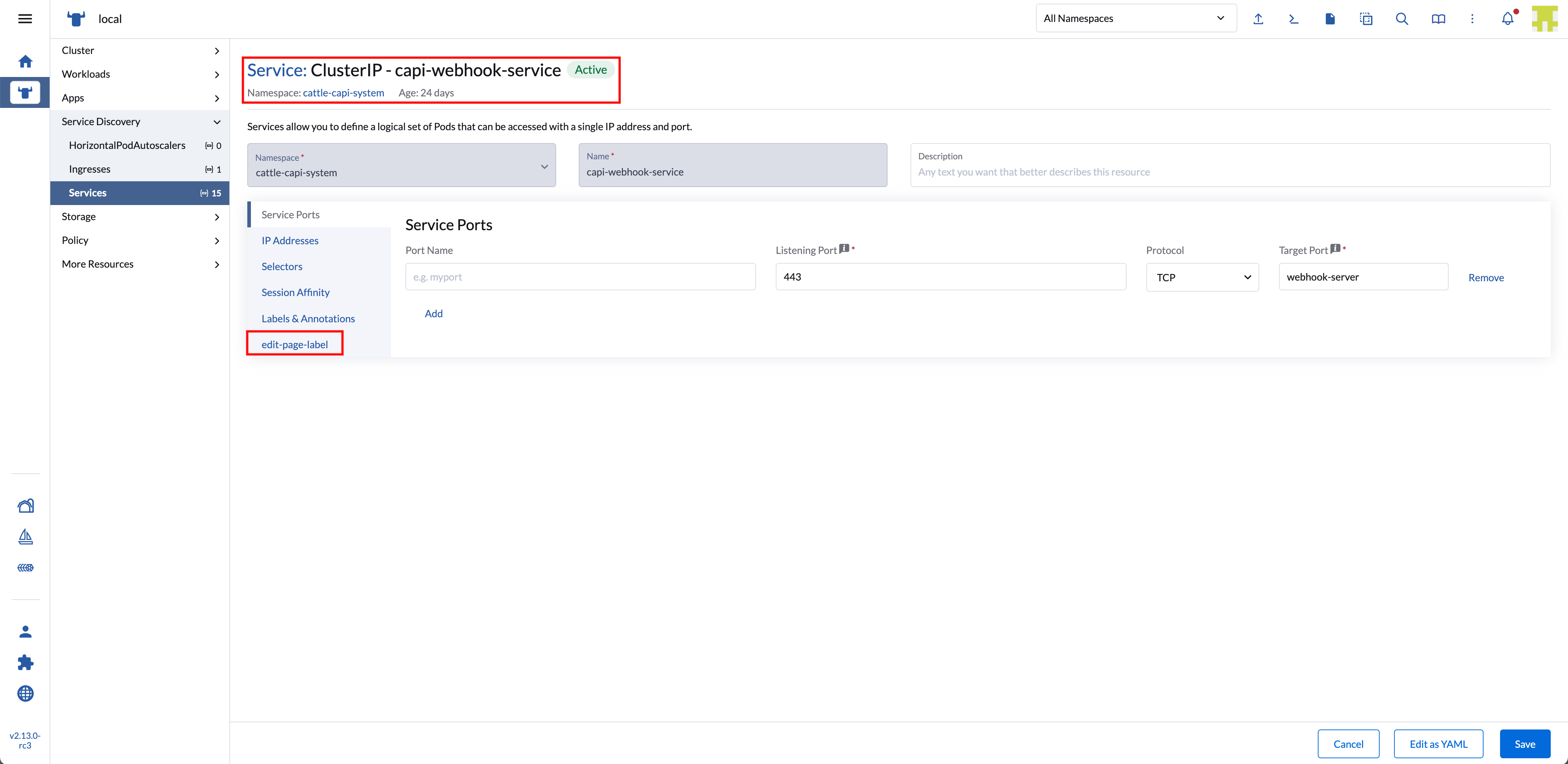
Task: Switch to the Labels & Annotations tab
Action: (x=308, y=319)
